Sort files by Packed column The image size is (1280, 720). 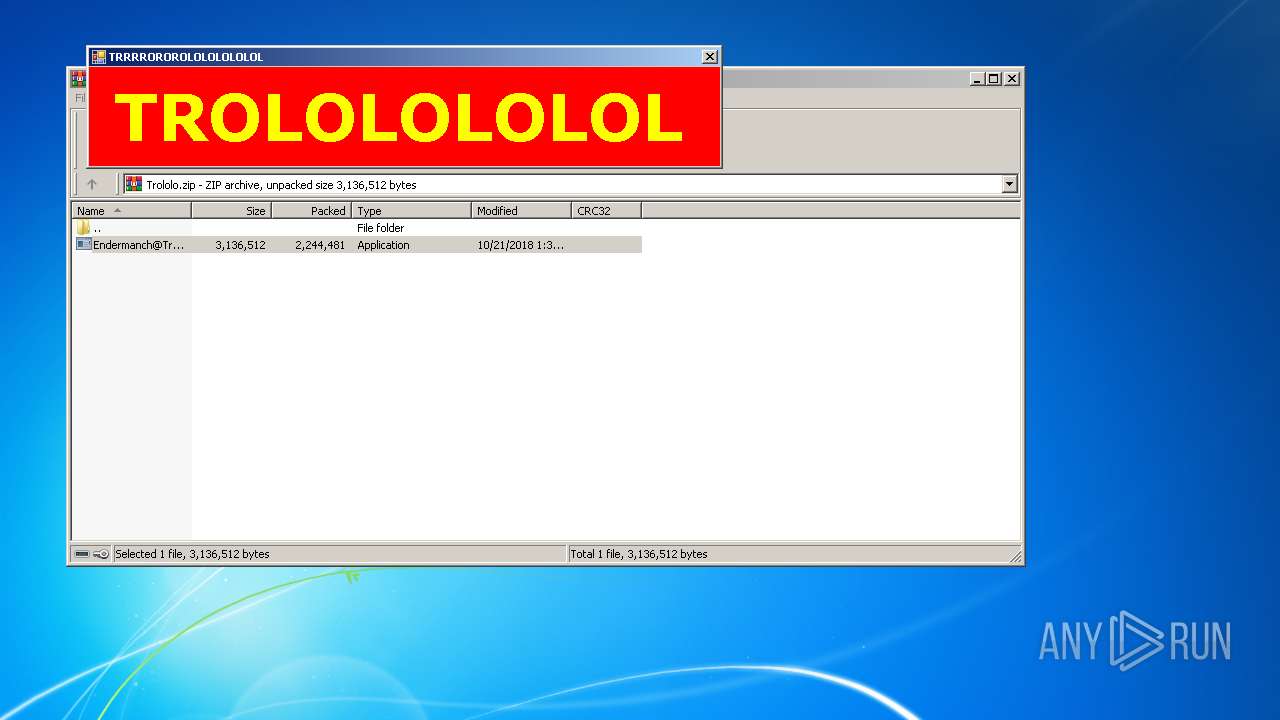click(x=311, y=211)
